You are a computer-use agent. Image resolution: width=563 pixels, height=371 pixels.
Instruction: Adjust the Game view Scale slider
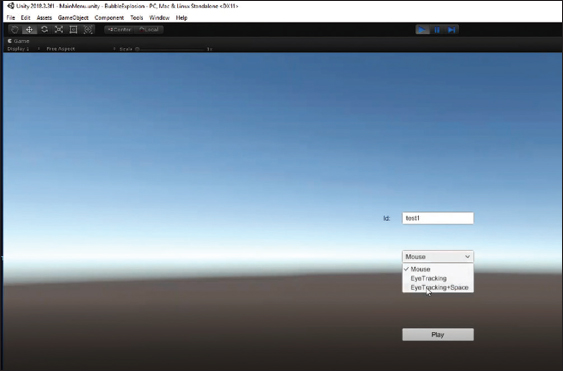[x=172, y=49]
